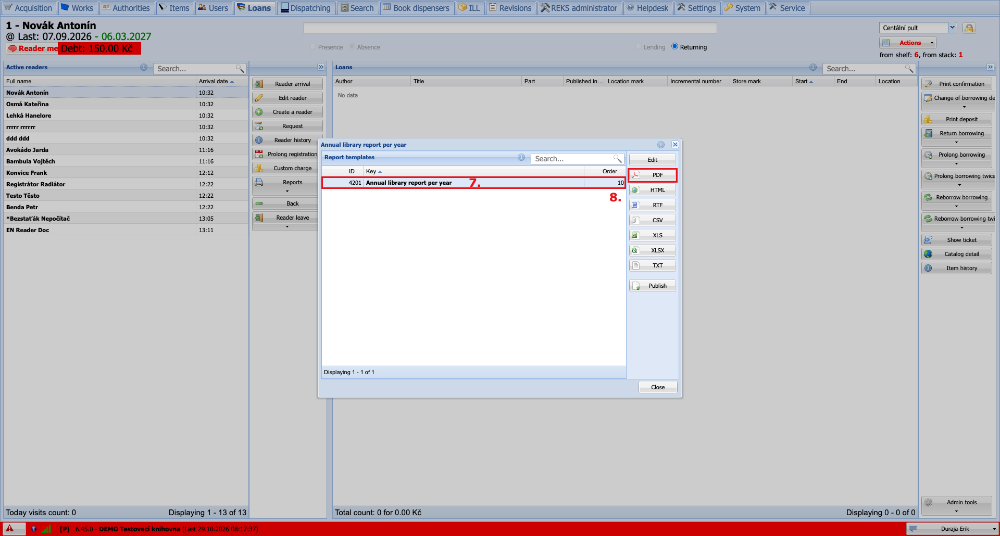
Task: Open the Book dispensers tab
Action: coord(417,8)
